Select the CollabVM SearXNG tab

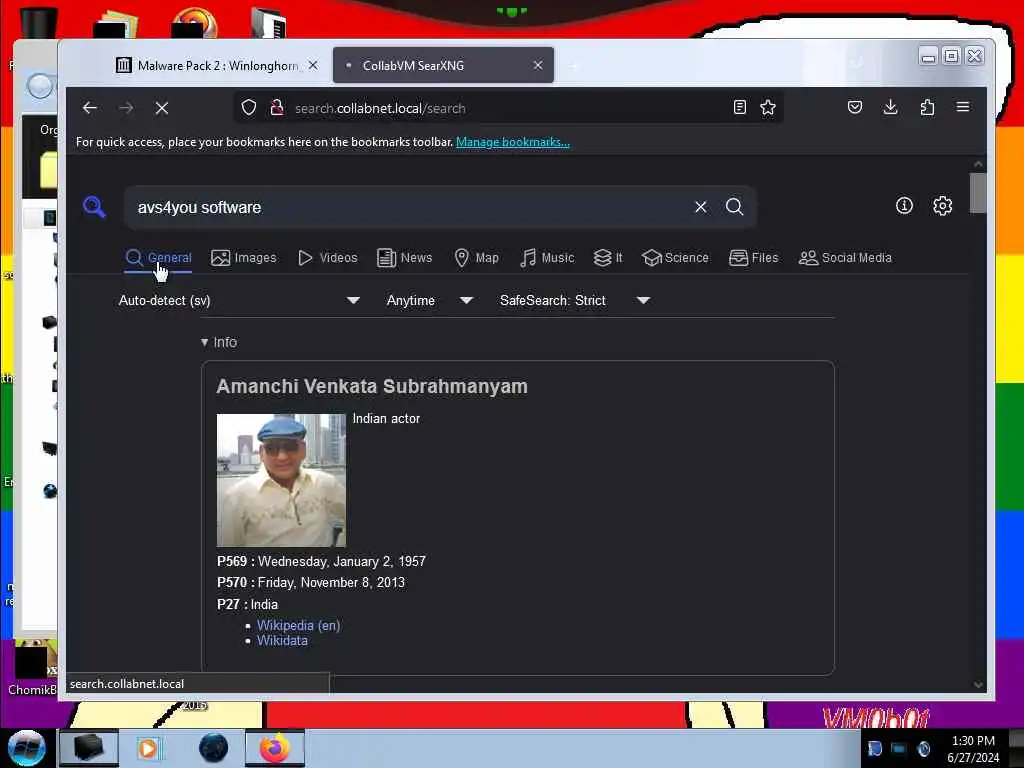point(443,65)
